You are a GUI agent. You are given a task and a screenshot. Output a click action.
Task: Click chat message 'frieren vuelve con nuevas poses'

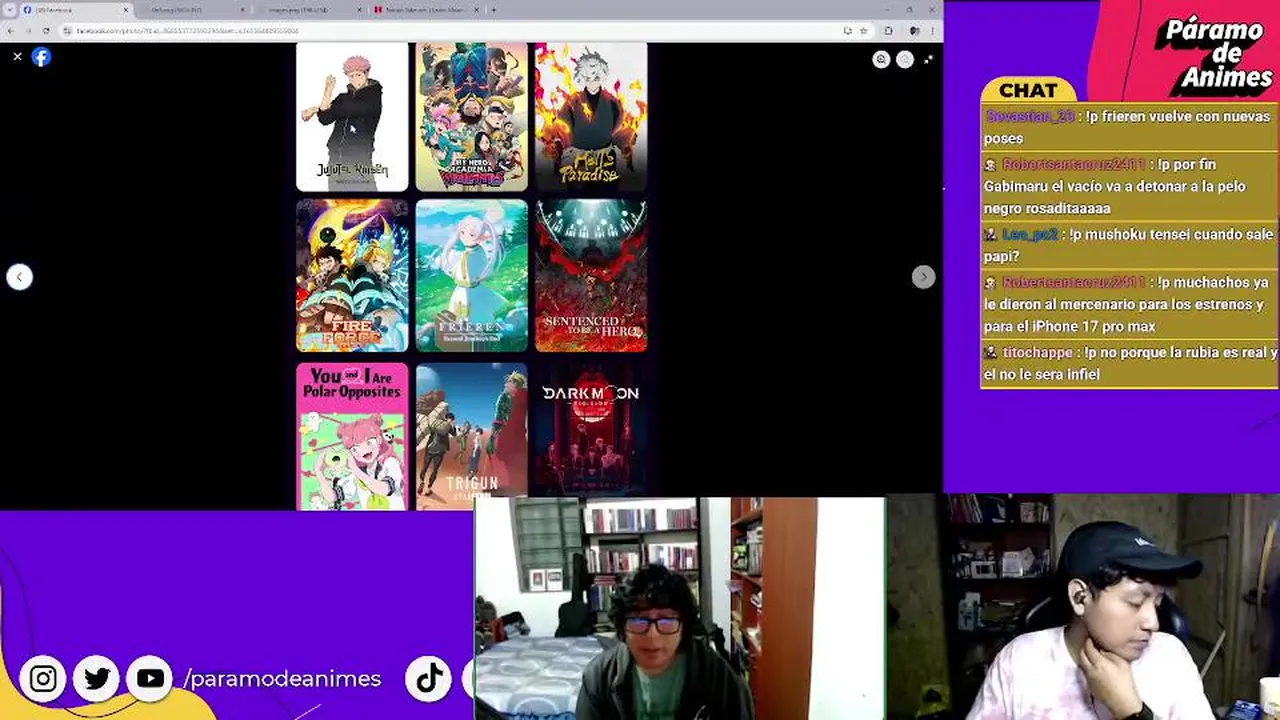pos(1129,127)
